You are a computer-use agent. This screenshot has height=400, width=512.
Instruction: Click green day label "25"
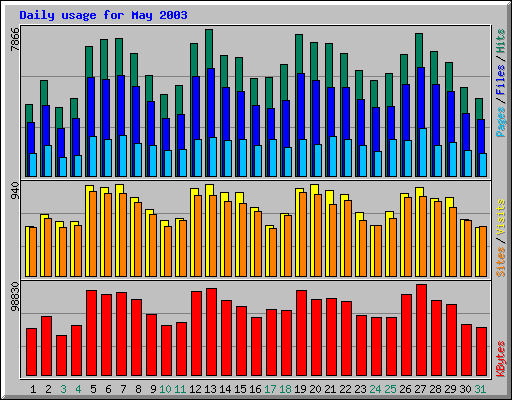390,389
